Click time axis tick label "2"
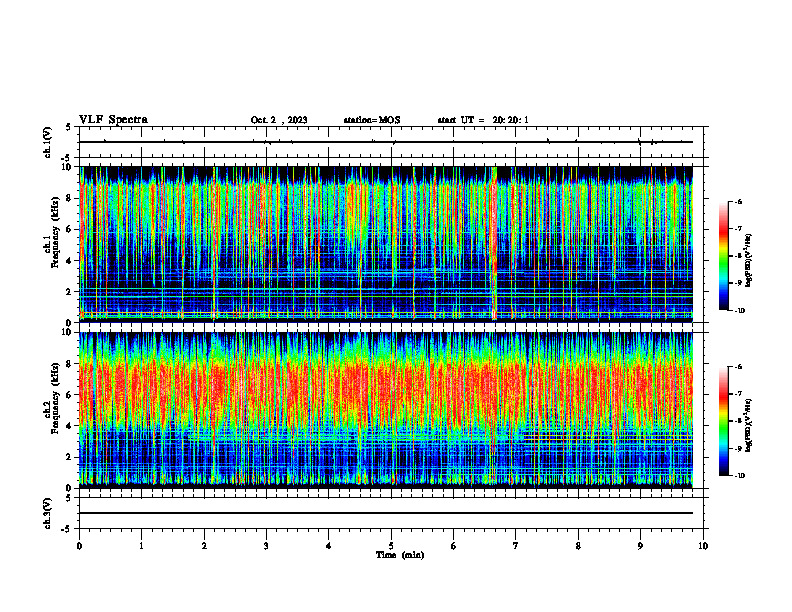792x612 pixels. coord(204,546)
